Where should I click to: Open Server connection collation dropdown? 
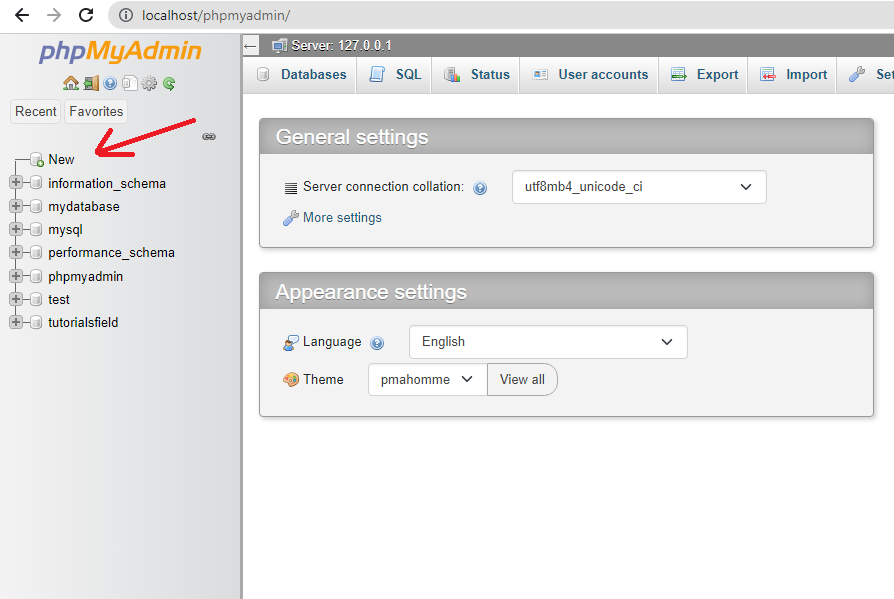(x=639, y=187)
